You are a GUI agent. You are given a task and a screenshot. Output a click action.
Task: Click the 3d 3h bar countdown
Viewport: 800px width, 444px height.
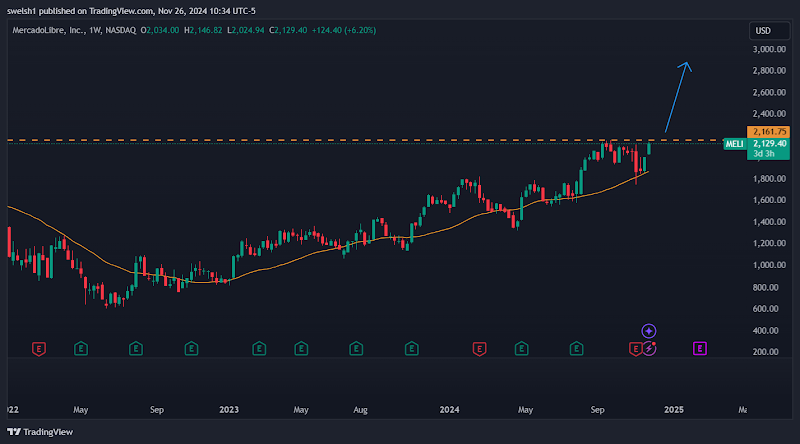pyautogui.click(x=764, y=154)
